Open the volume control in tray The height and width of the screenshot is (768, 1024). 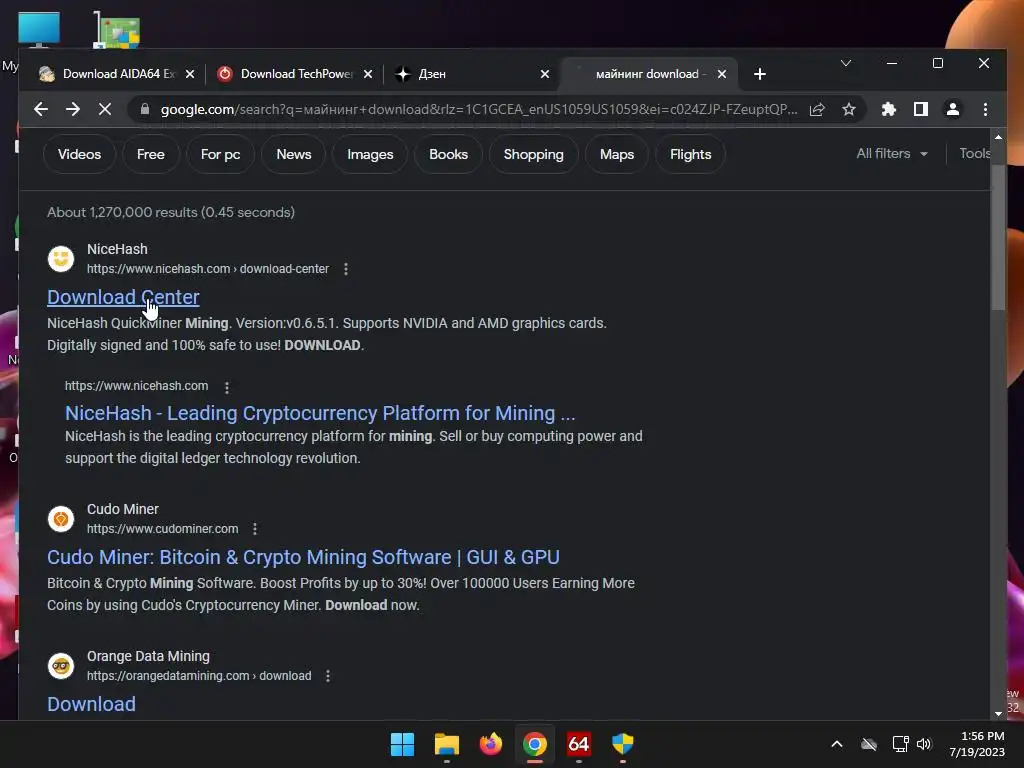[x=924, y=744]
